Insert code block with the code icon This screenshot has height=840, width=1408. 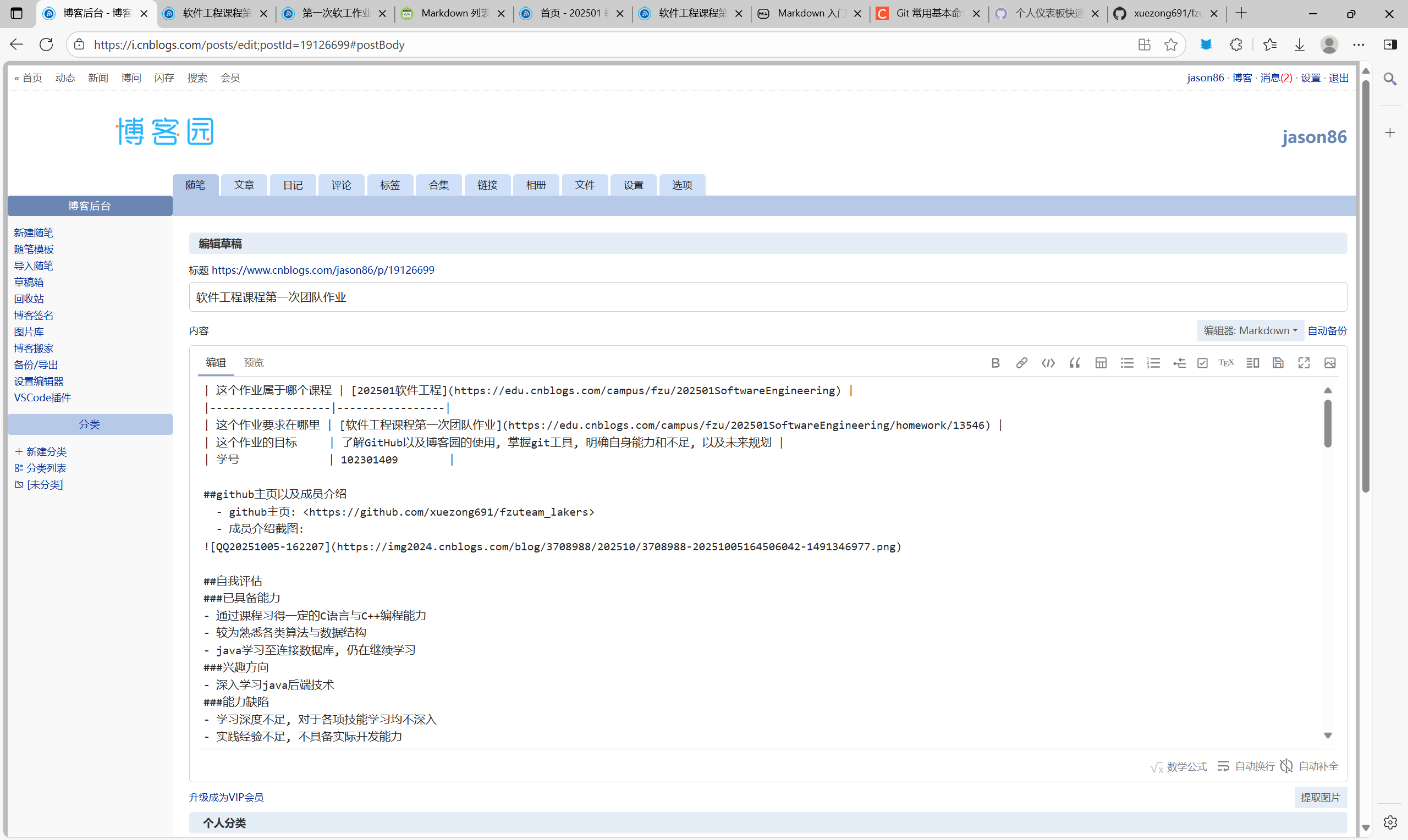[1048, 363]
